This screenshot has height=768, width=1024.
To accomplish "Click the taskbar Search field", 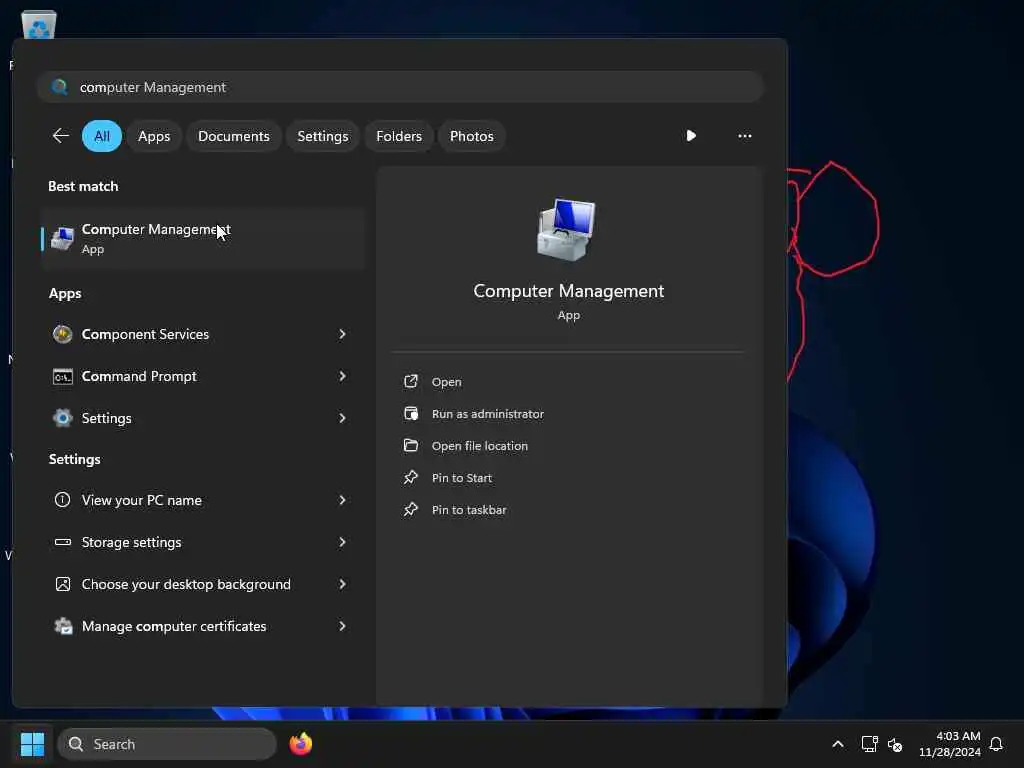I will (x=167, y=744).
